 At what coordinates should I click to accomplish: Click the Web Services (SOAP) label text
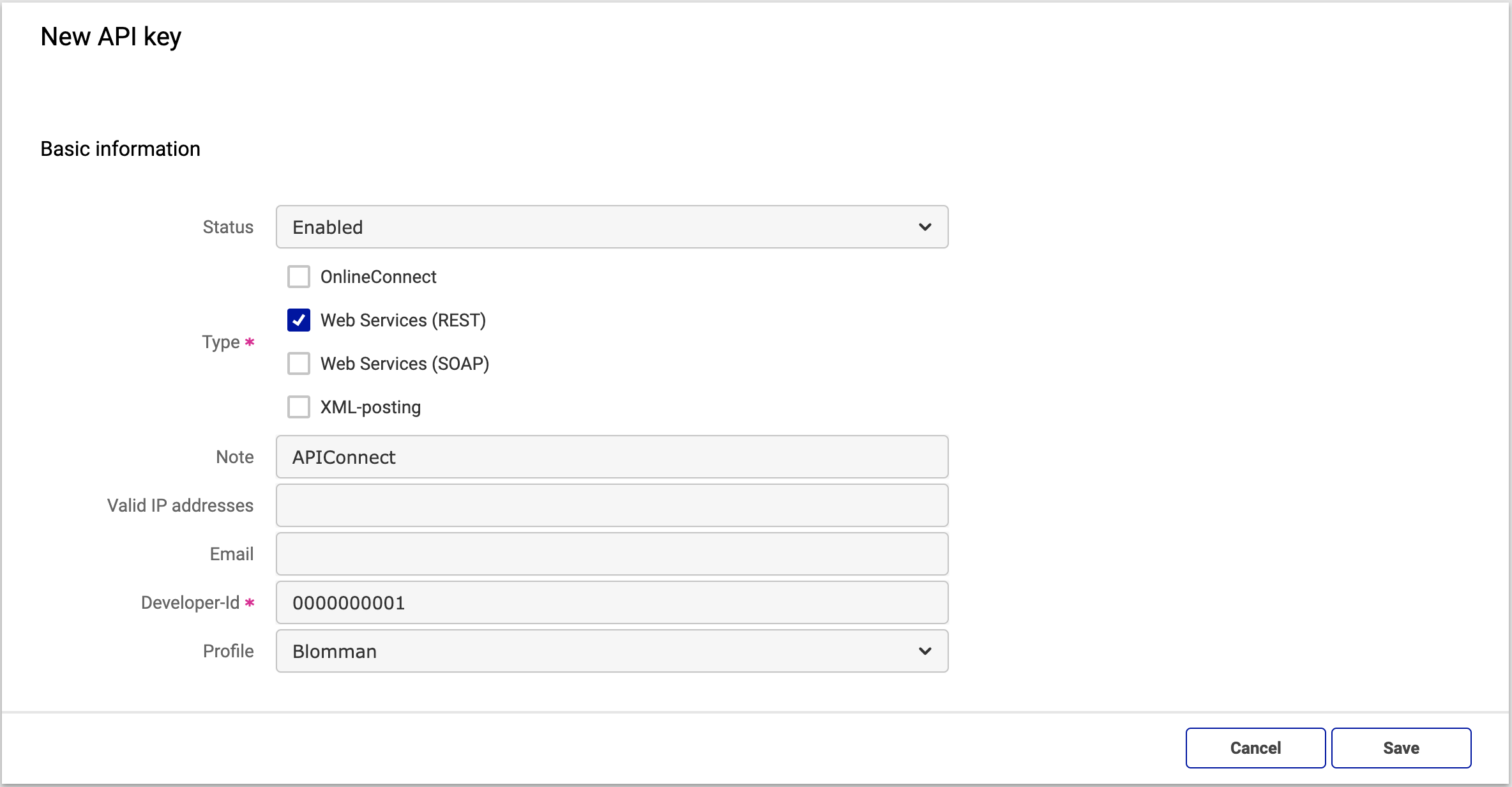click(x=405, y=363)
